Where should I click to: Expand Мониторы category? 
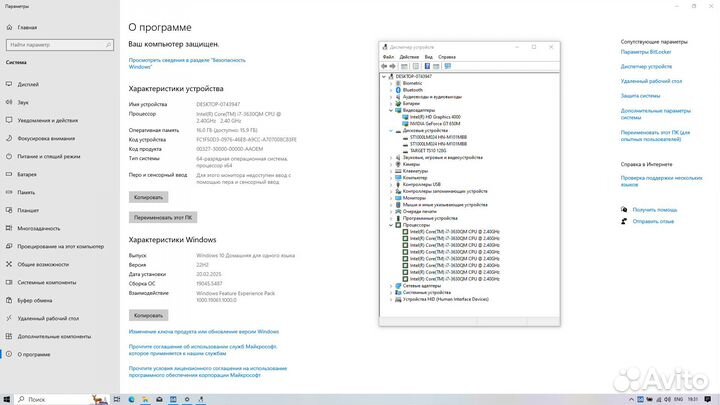click(391, 198)
